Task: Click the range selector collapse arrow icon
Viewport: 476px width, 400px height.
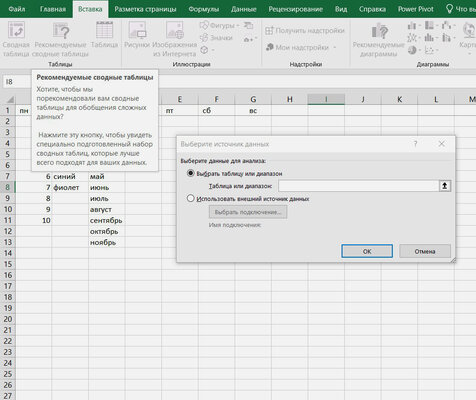Action: pos(444,186)
